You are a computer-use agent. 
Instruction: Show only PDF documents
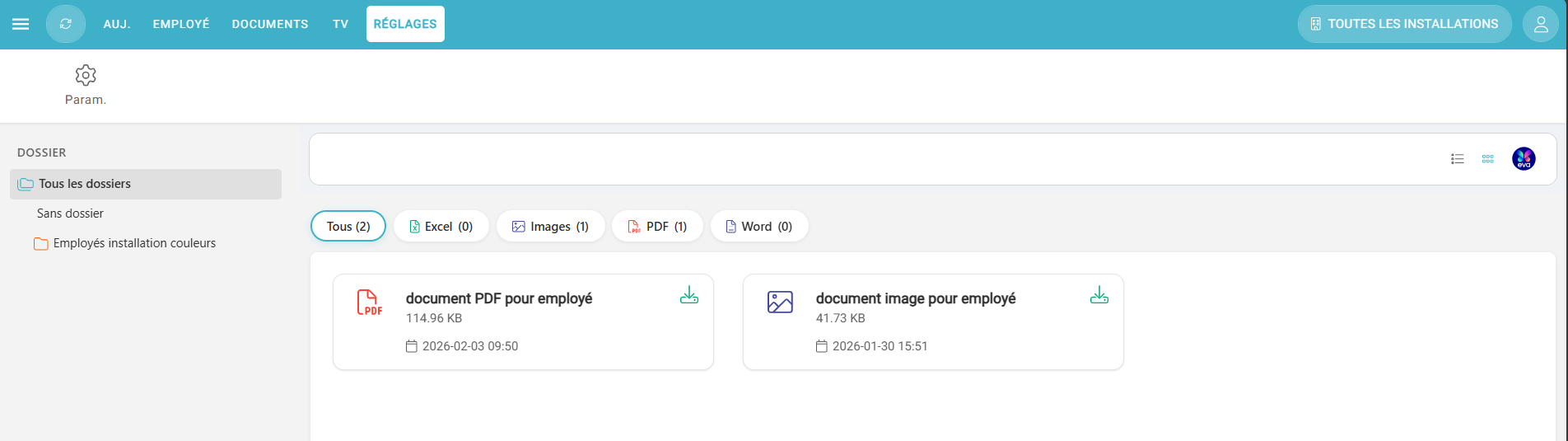(x=657, y=227)
